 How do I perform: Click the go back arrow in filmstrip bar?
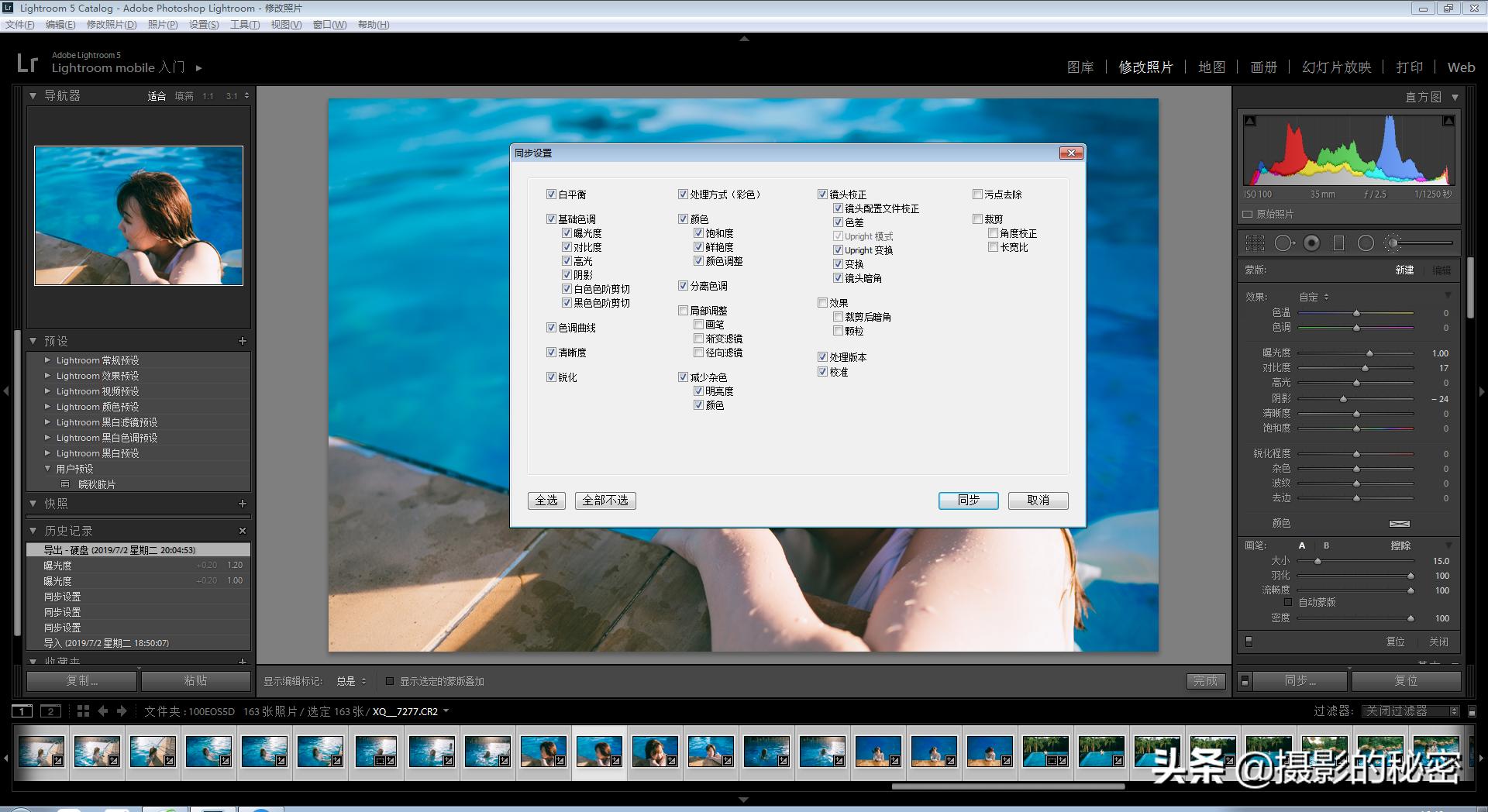(x=102, y=710)
